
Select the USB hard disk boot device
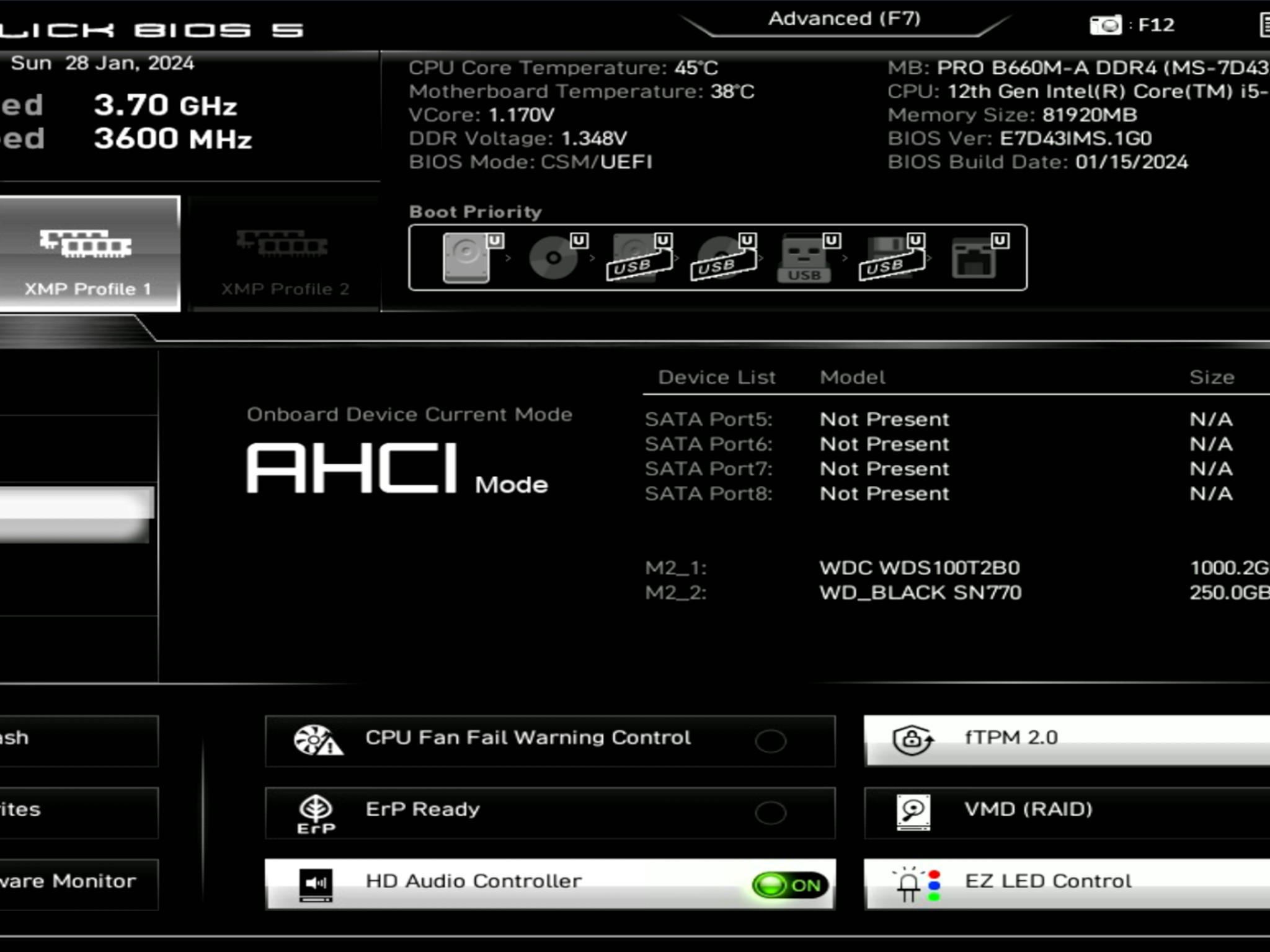[x=640, y=258]
